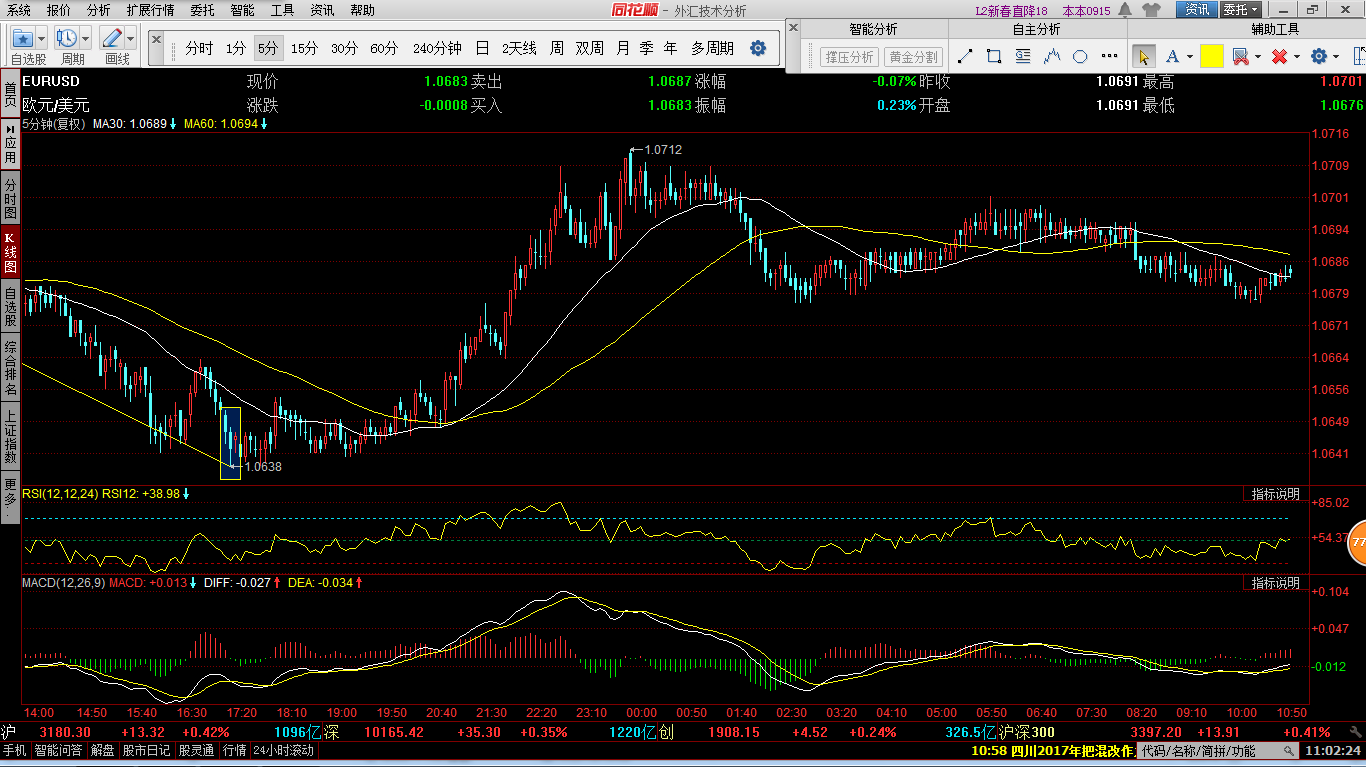
Task: Select the line segment drawing tool
Action: click(x=965, y=57)
